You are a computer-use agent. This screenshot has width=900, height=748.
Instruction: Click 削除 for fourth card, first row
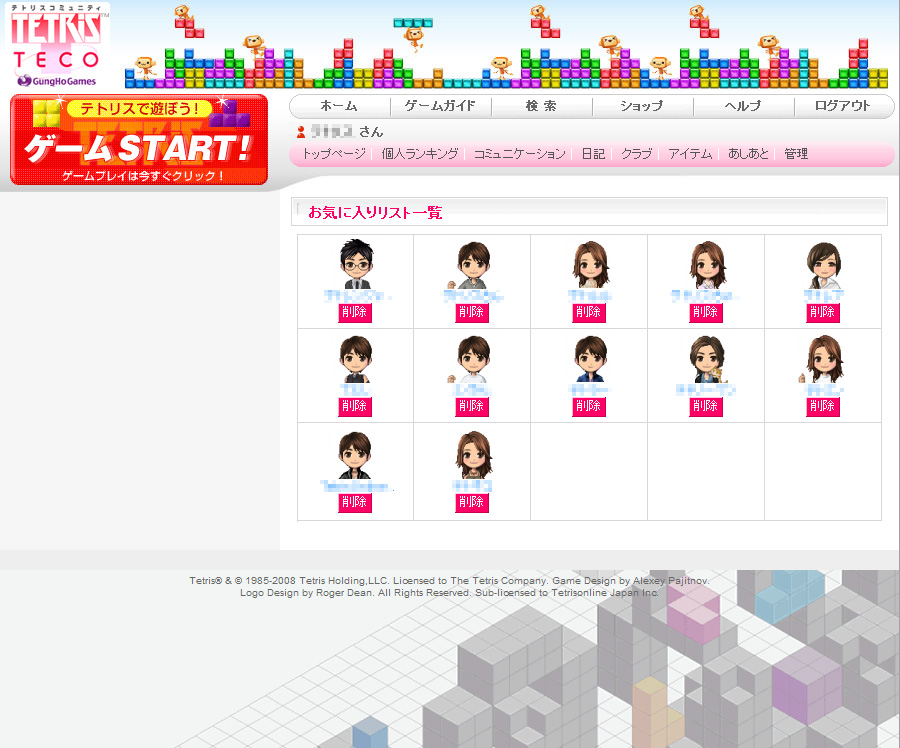[x=705, y=312]
